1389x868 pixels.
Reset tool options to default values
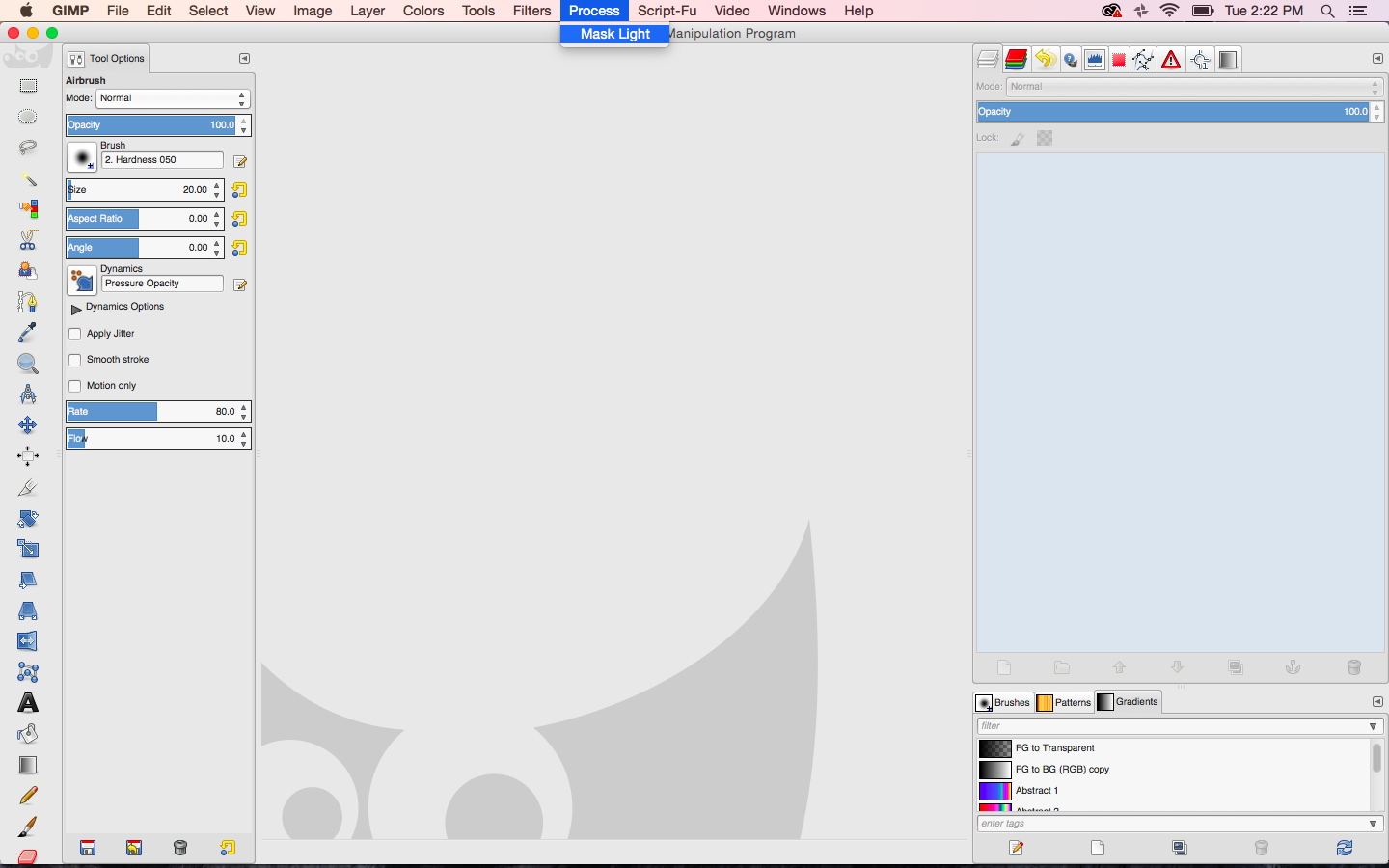[228, 848]
